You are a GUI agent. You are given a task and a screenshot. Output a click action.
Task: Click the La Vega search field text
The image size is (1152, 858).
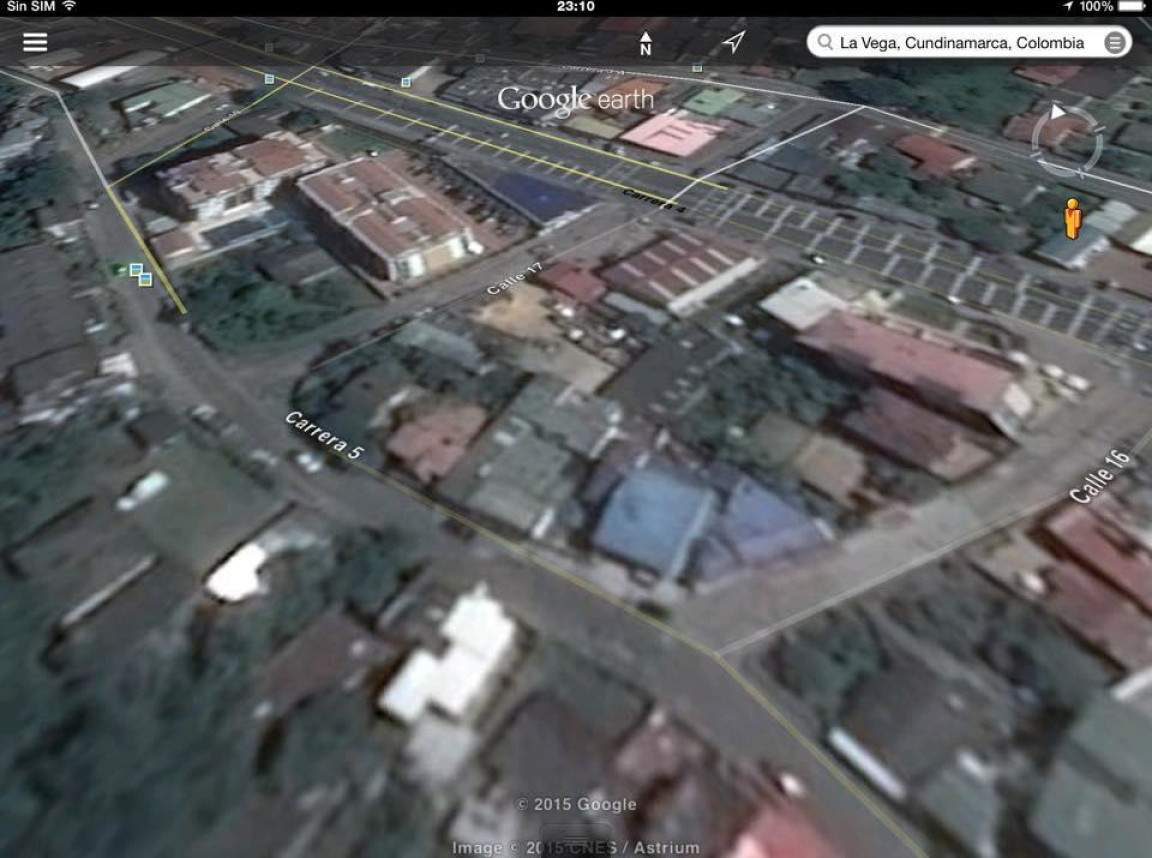point(947,43)
